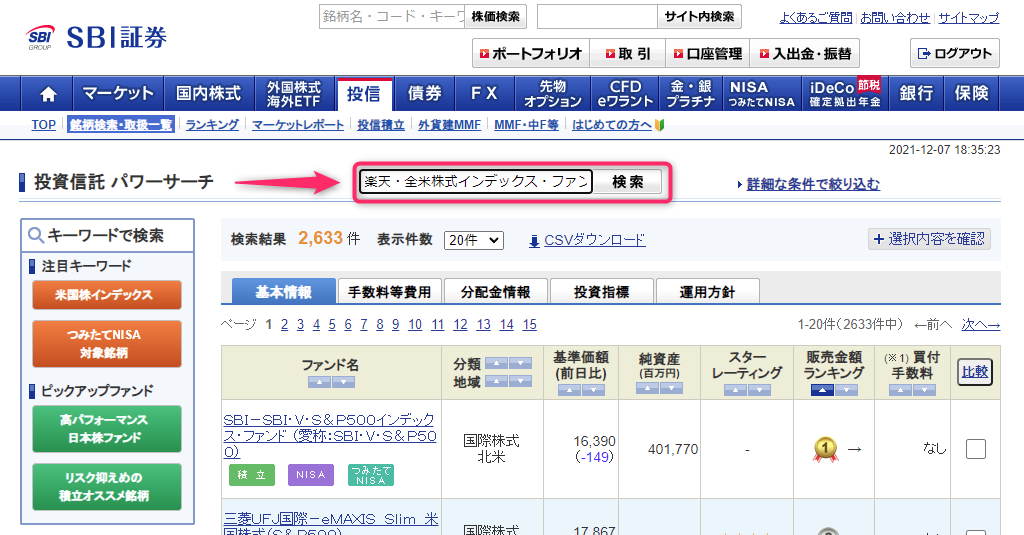The width and height of the screenshot is (1024, 535).
Task: Click the purple NISA badge
Action: coord(311,475)
